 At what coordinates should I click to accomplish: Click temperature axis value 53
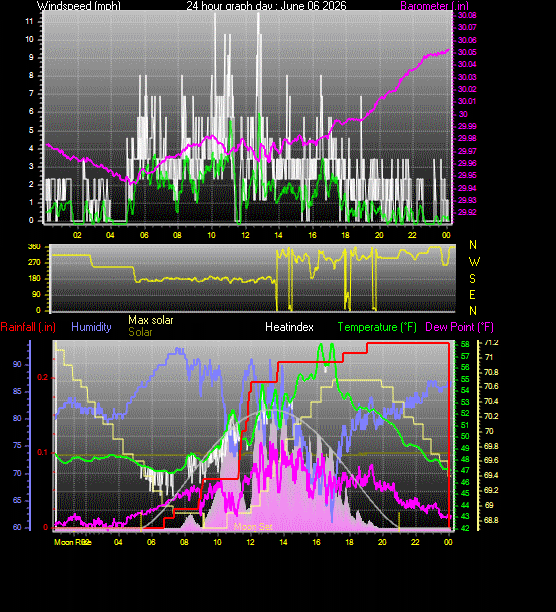pos(465,402)
